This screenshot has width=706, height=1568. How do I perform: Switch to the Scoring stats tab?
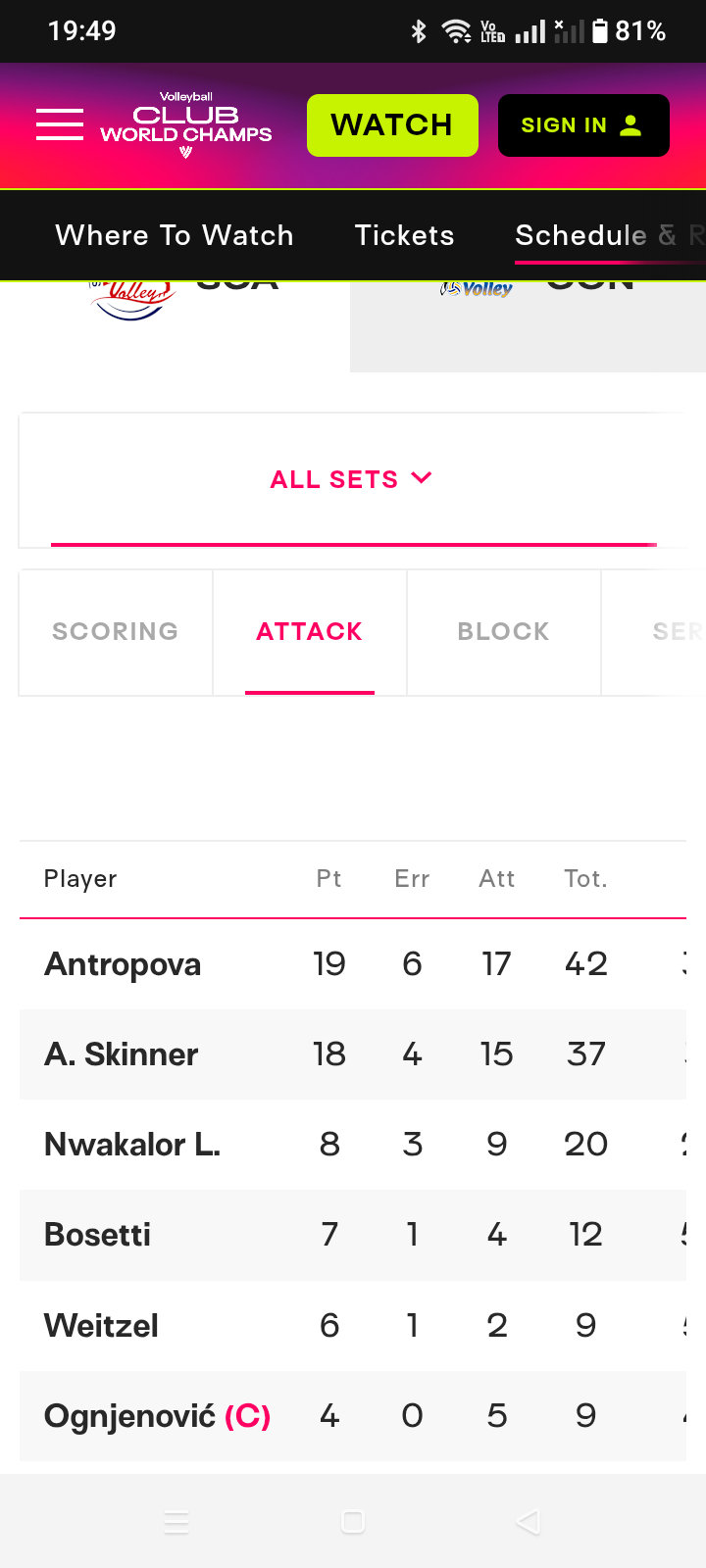tap(116, 632)
